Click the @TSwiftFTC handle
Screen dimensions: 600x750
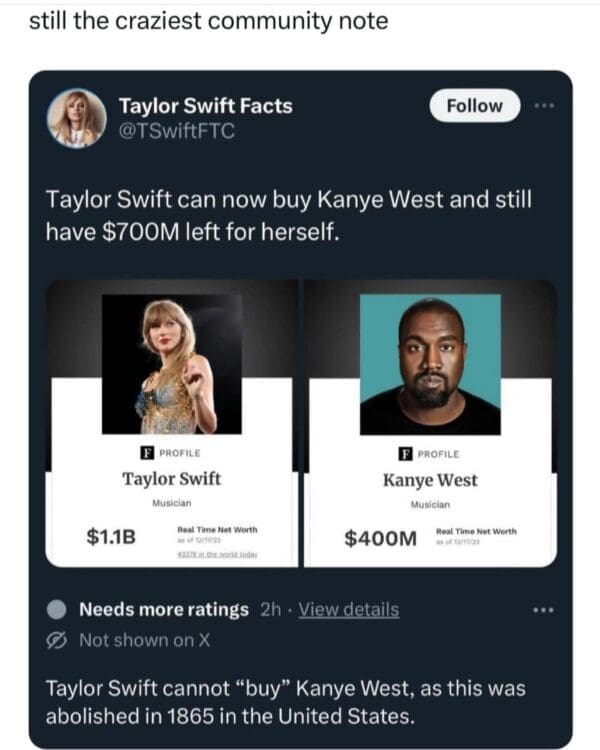point(176,131)
